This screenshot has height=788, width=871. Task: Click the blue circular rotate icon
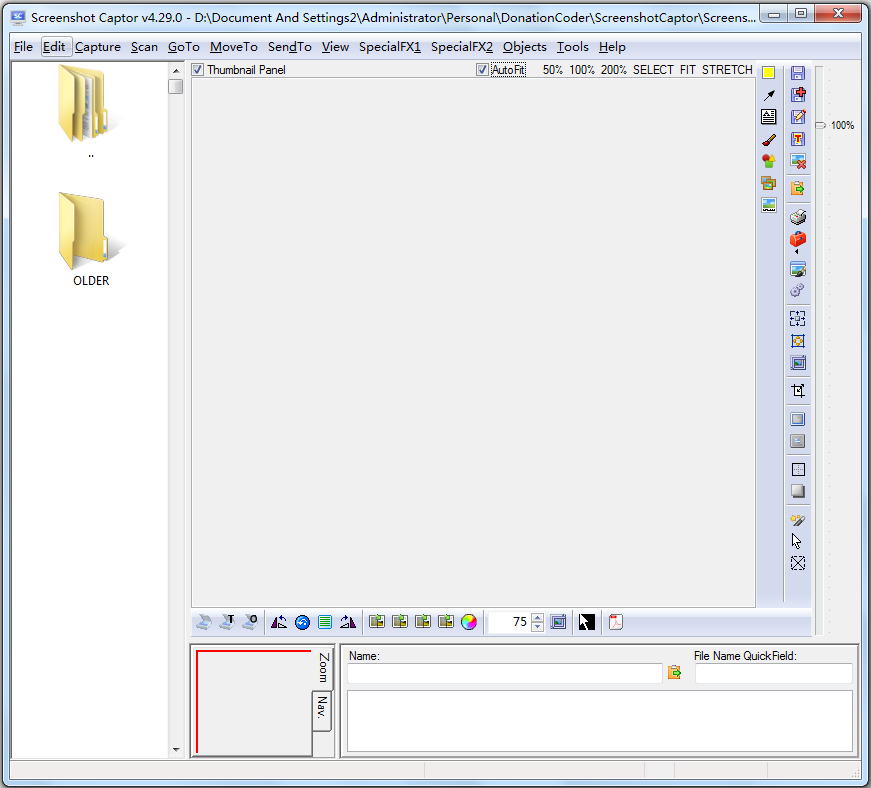tap(302, 623)
